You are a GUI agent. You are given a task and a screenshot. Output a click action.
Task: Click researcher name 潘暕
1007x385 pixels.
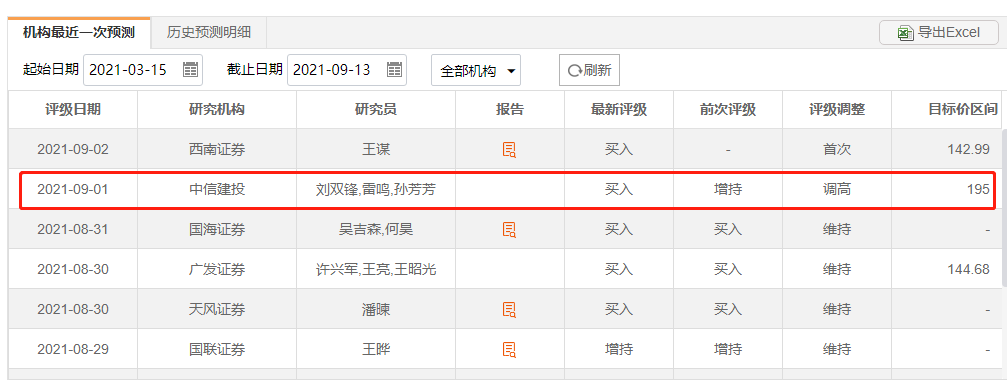point(376,310)
